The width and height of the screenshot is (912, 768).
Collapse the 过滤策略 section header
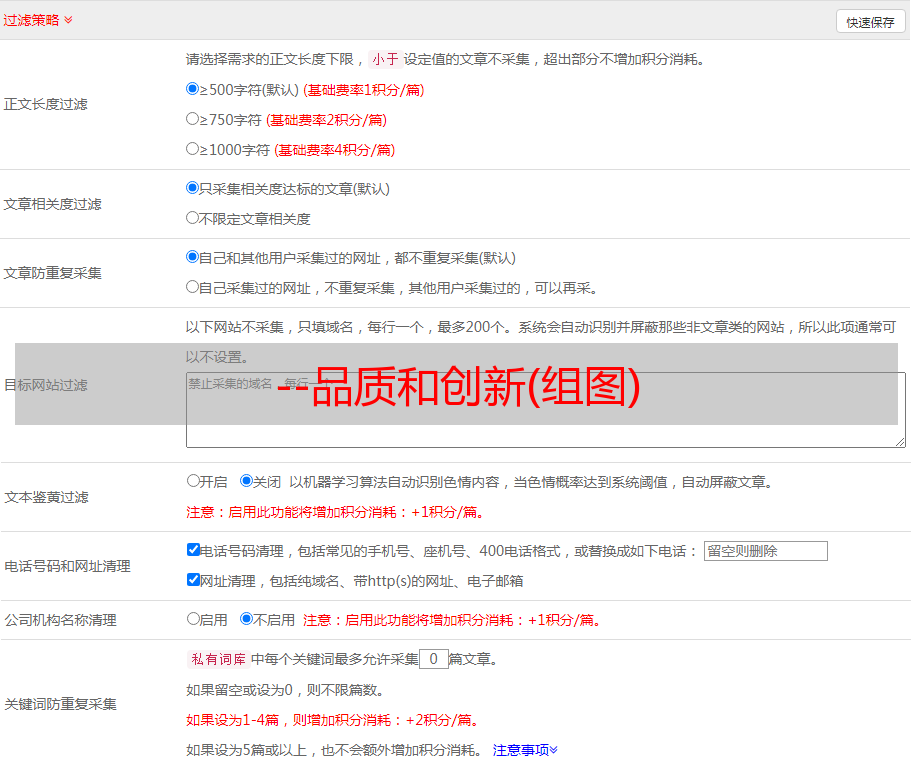click(38, 20)
